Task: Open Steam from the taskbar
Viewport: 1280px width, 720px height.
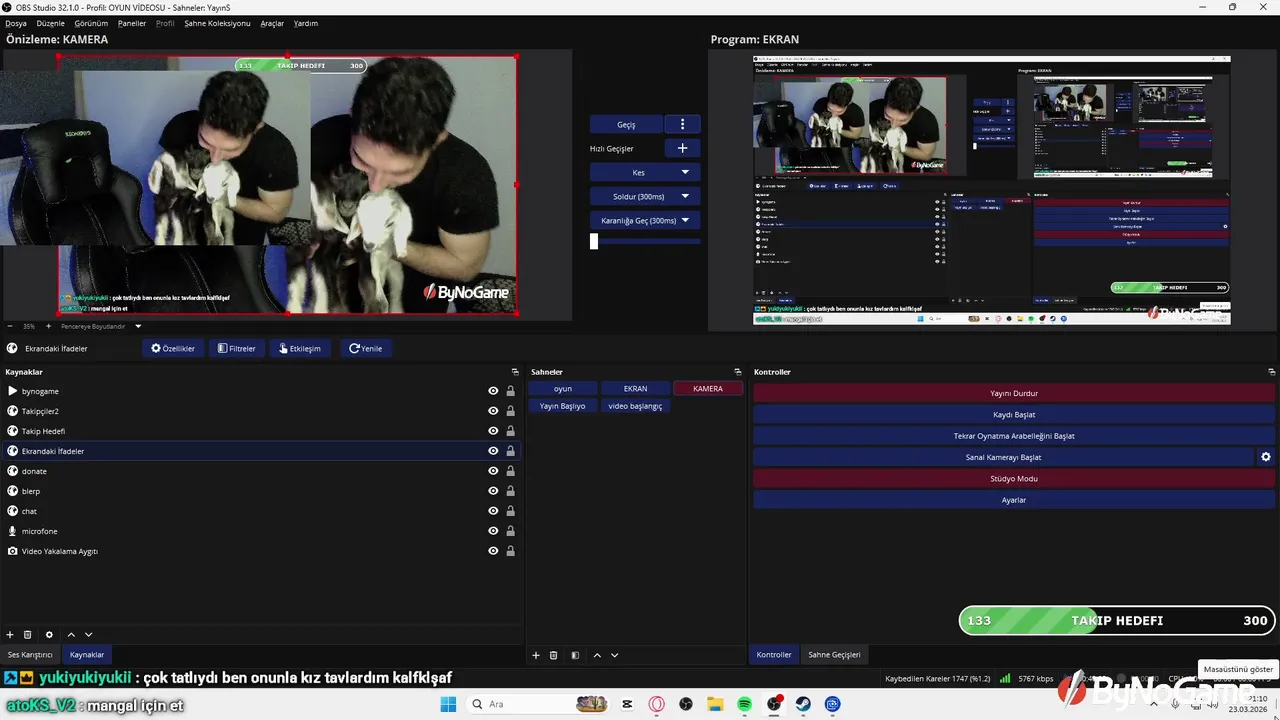Action: (803, 704)
